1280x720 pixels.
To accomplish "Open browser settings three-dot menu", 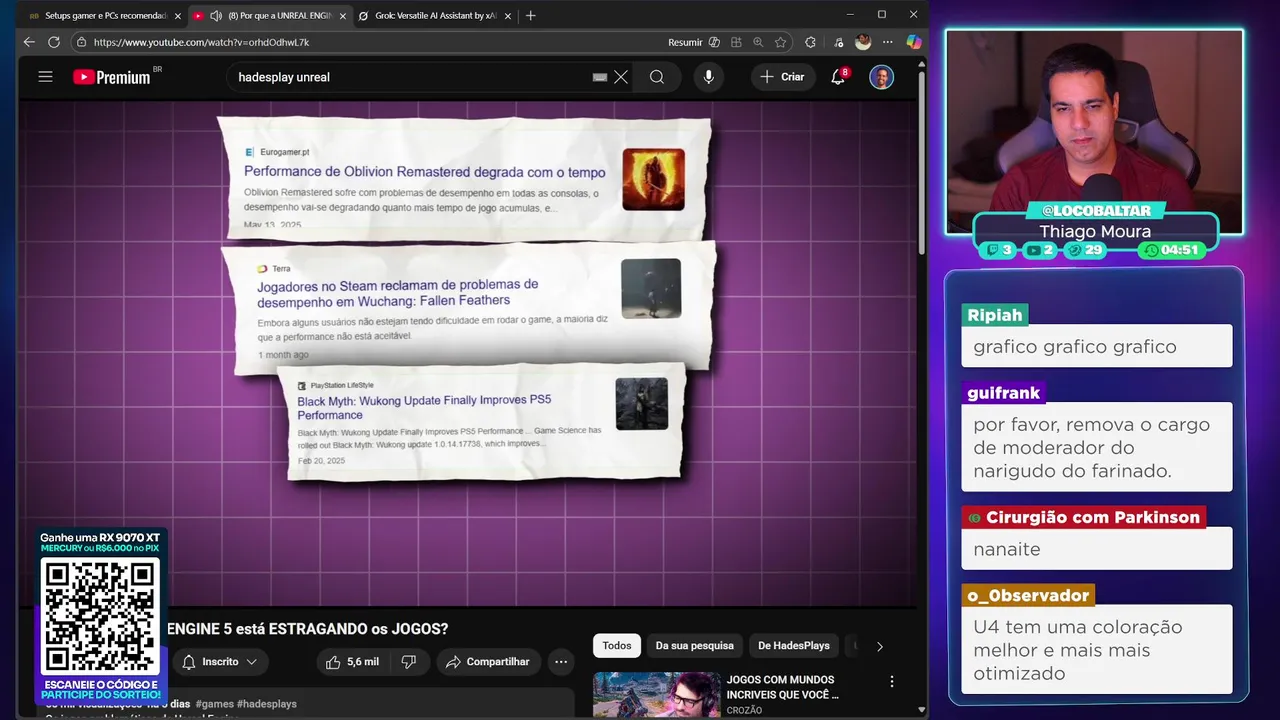I will pos(888,42).
